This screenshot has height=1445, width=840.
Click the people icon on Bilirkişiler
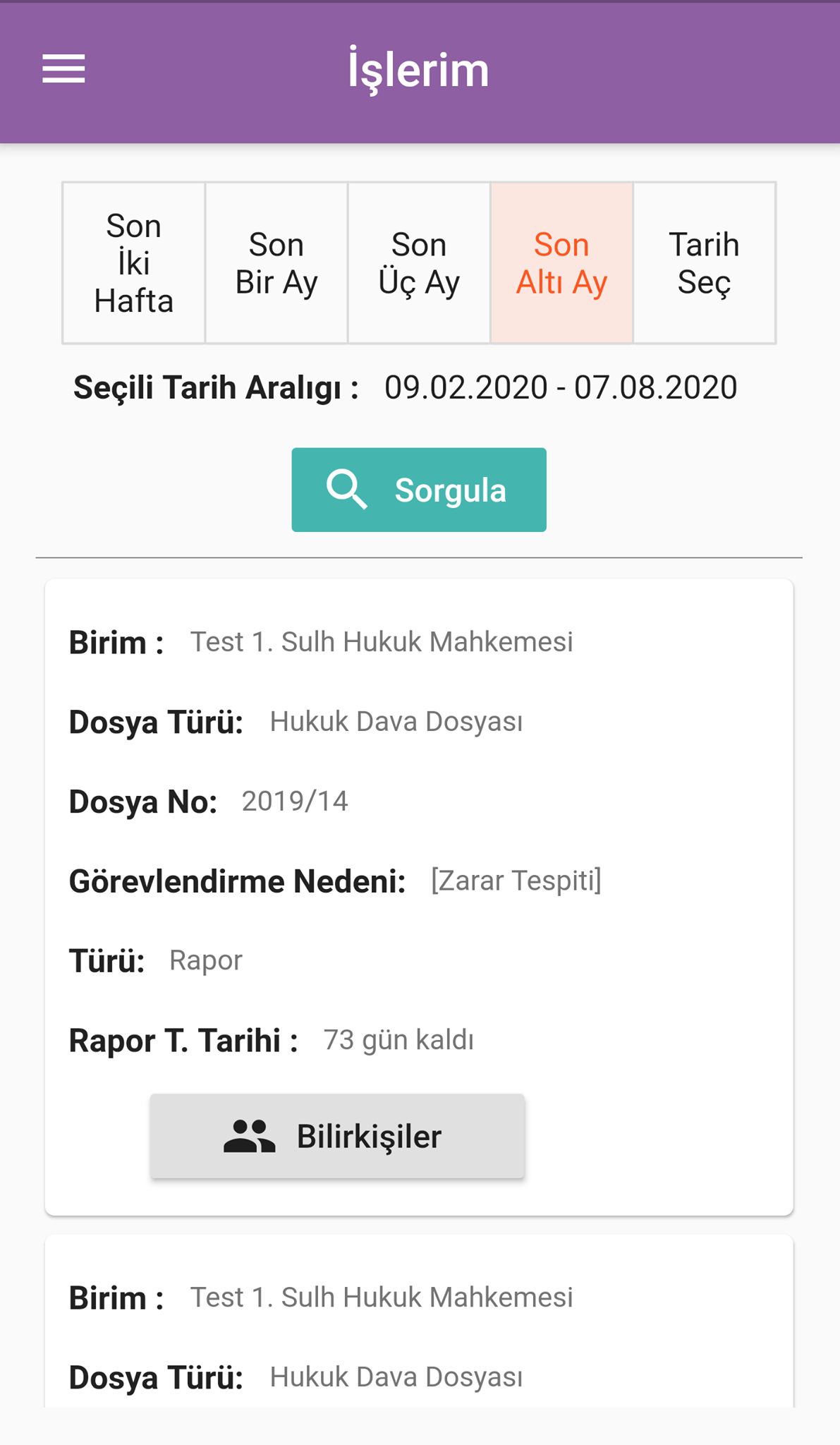coord(249,1136)
